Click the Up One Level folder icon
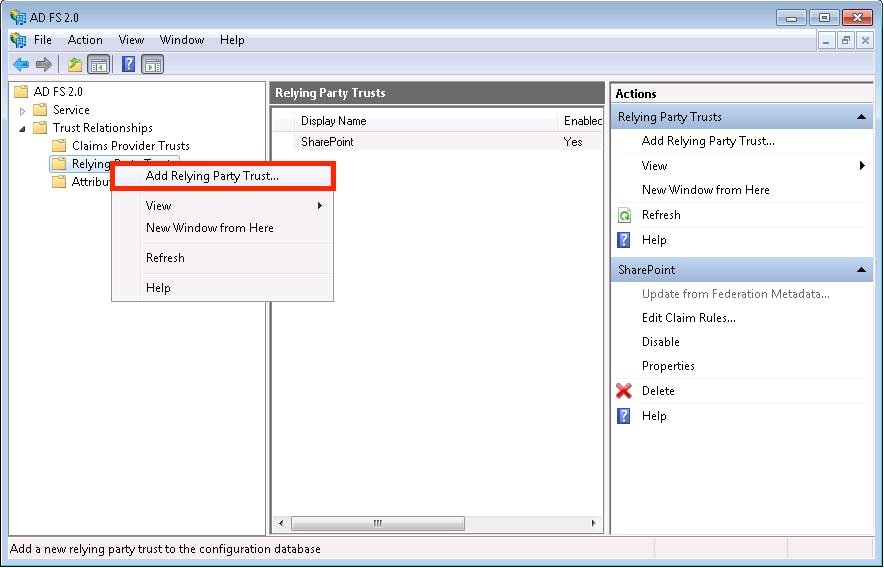The width and height of the screenshot is (884, 568). [x=75, y=65]
